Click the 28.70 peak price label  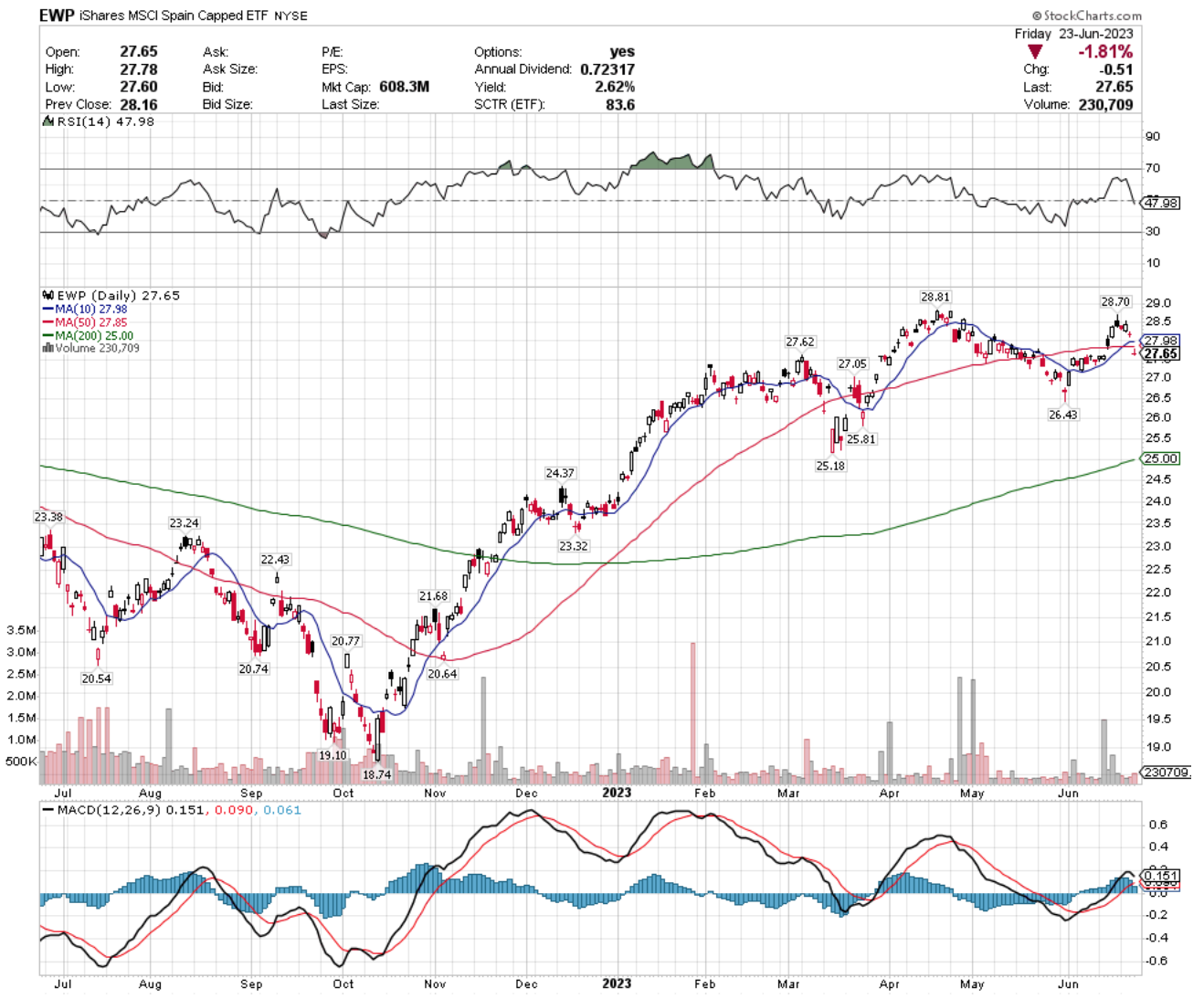tap(1115, 301)
